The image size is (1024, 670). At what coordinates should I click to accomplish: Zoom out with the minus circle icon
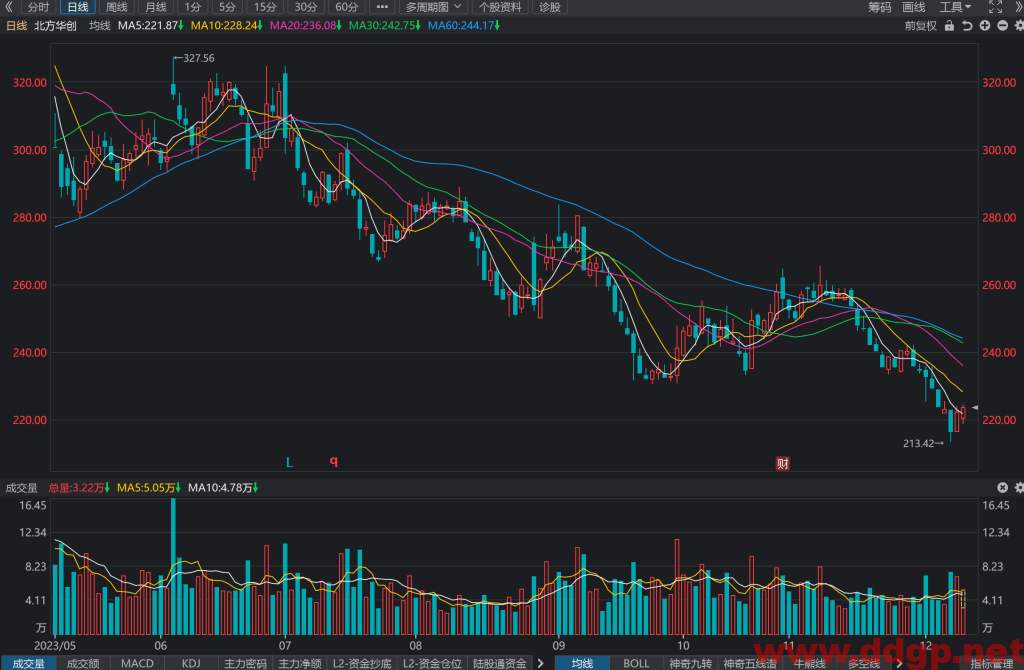(1002, 26)
